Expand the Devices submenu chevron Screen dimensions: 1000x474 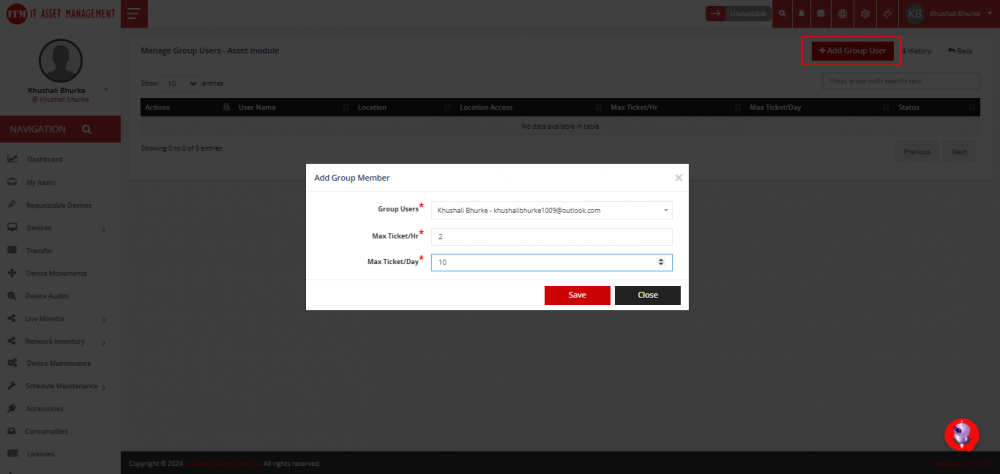pos(103,229)
